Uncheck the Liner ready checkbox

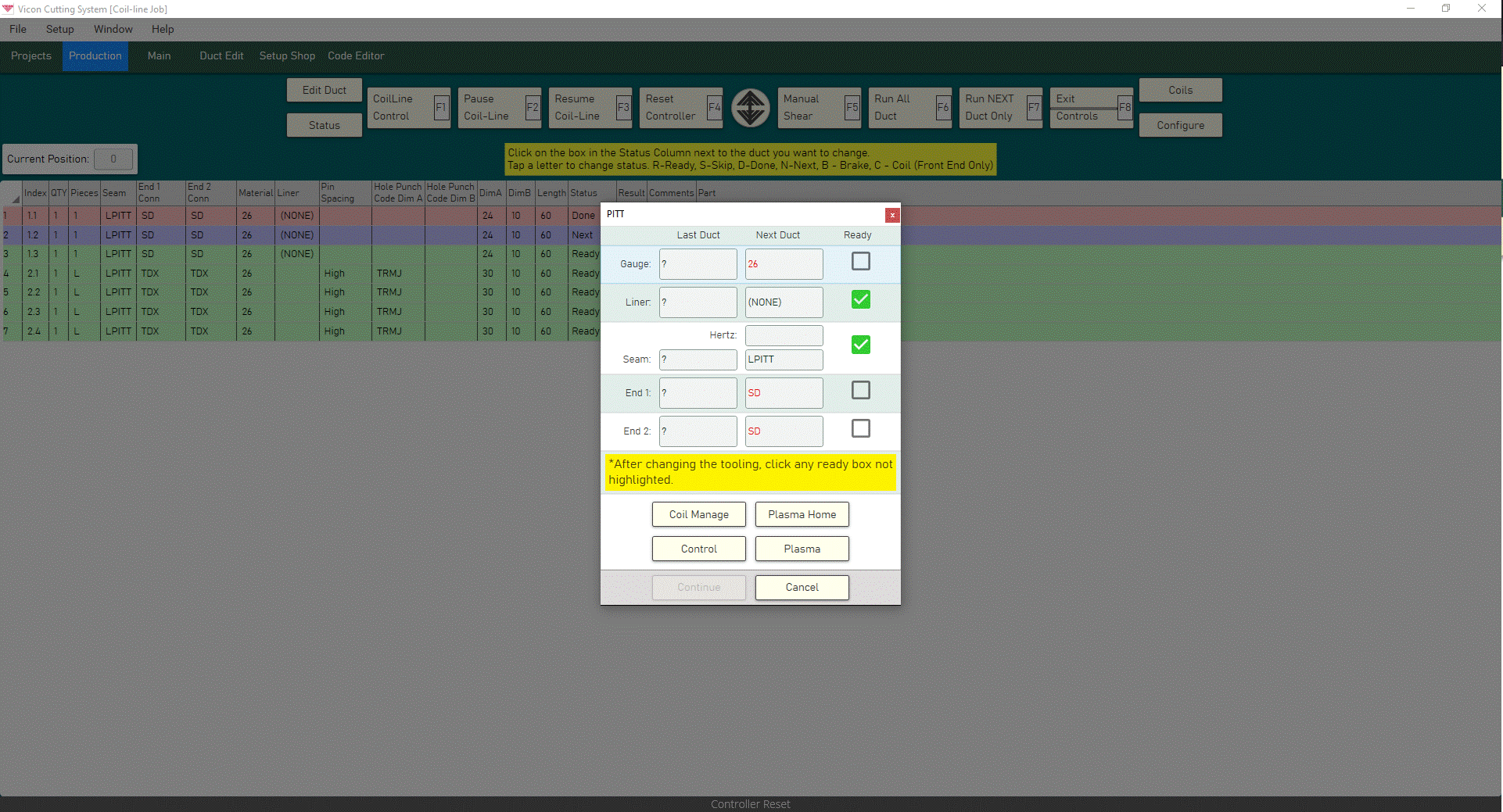click(860, 299)
